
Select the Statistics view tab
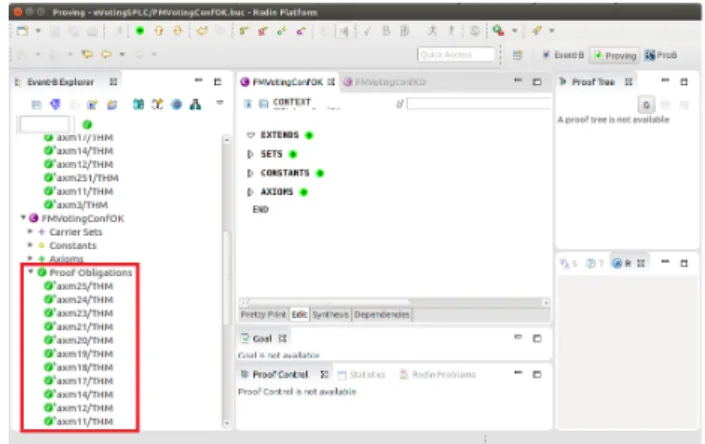point(362,374)
